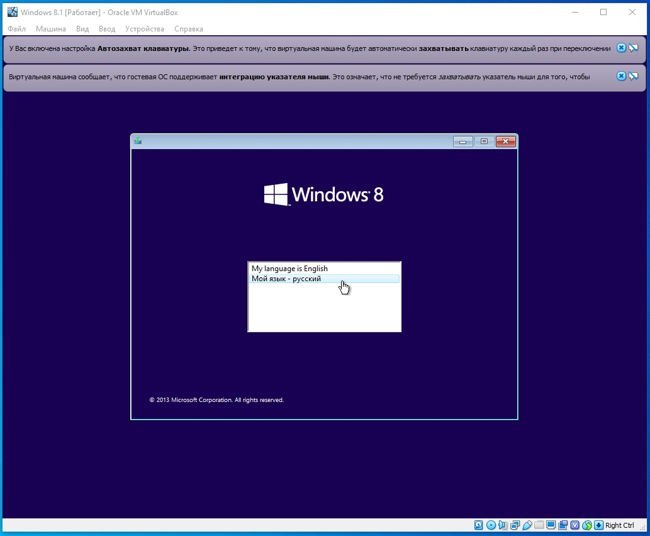Click the keyboard capture arrow indicator icon
The image size is (650, 536).
(x=599, y=525)
